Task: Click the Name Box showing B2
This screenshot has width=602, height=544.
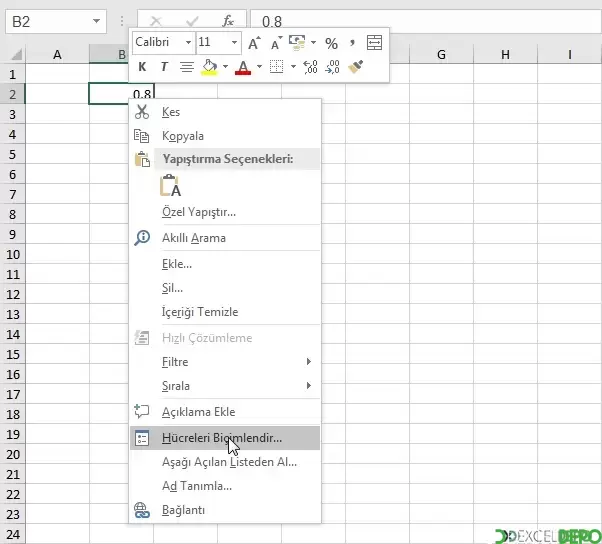Action: point(56,21)
